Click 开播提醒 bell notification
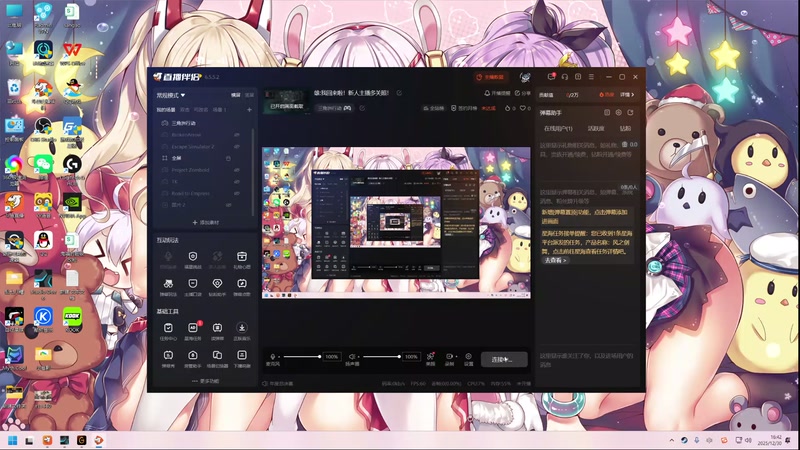Viewport: 800px width, 450px height. (x=497, y=93)
